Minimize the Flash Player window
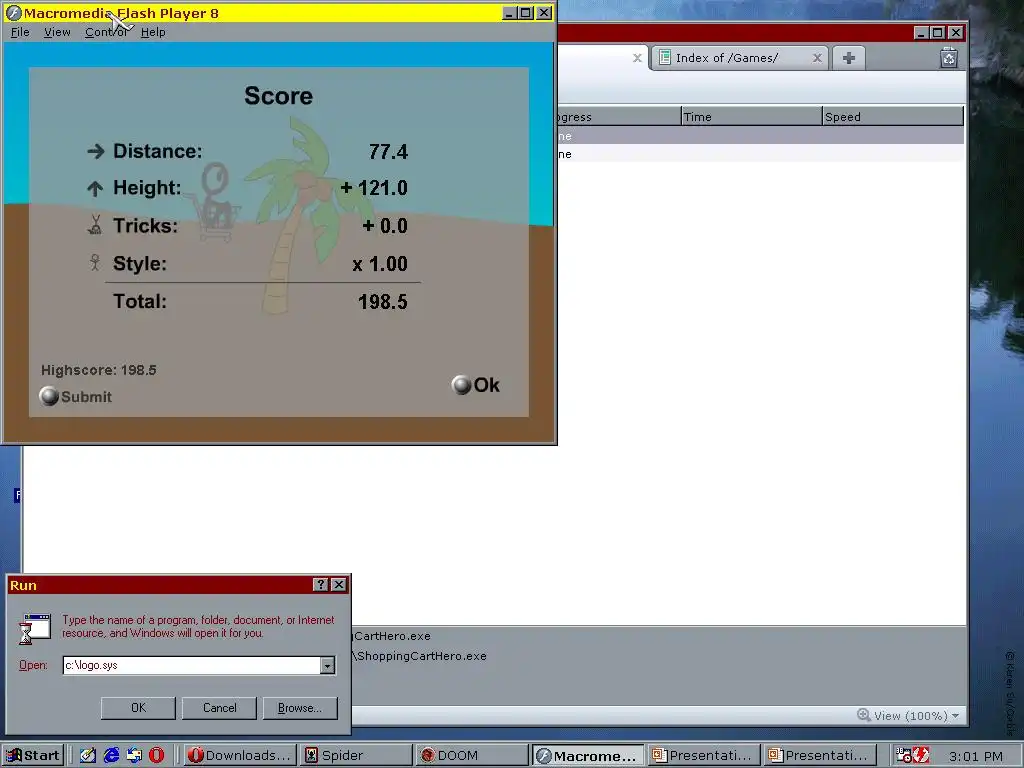Image resolution: width=1024 pixels, height=768 pixels. 509,13
